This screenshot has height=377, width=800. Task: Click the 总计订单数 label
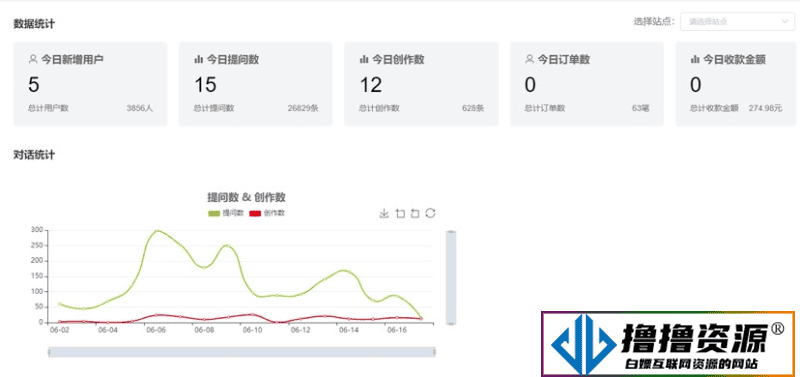click(x=545, y=108)
